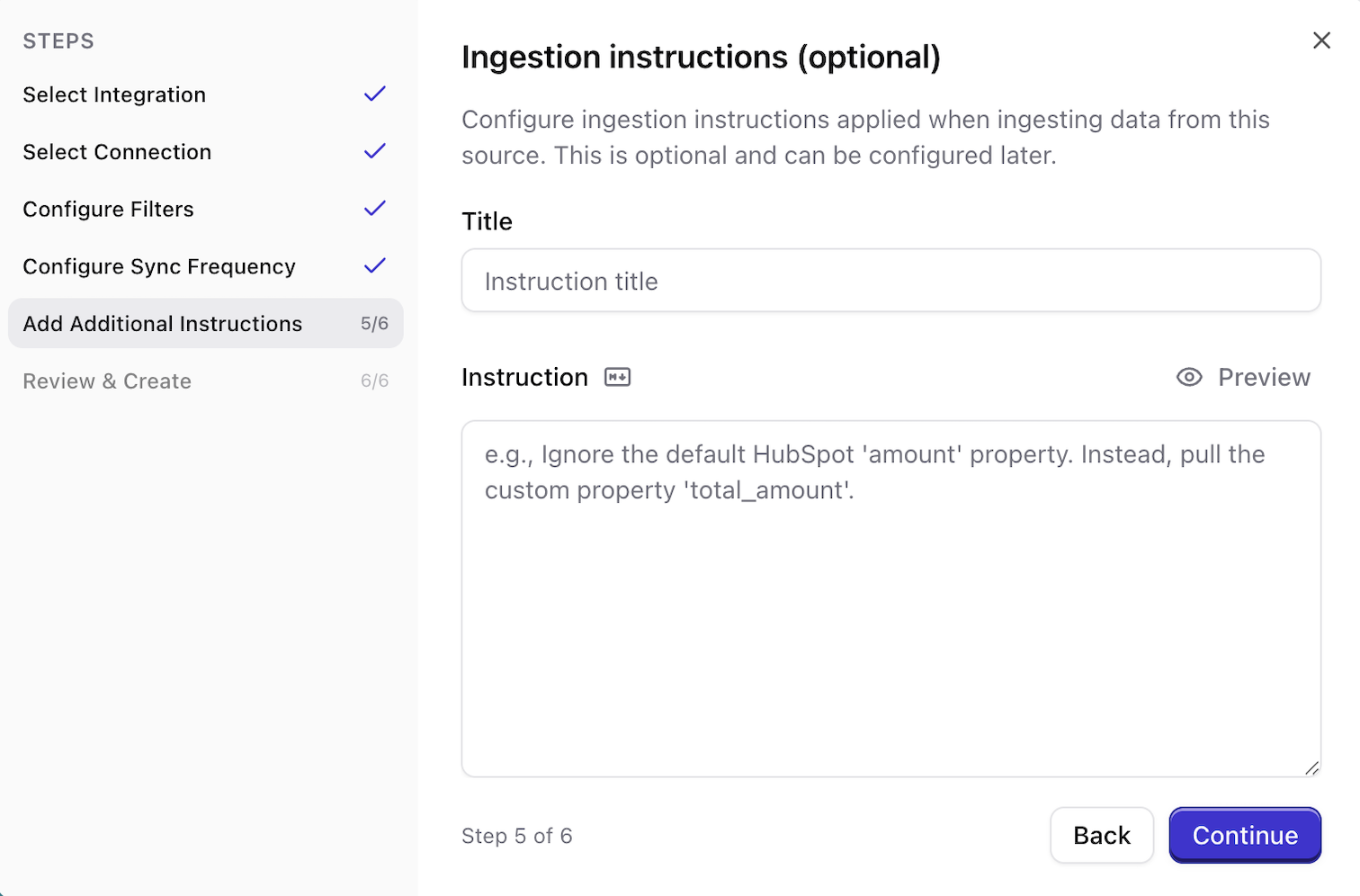This screenshot has height=896, width=1360.
Task: Click the markdown support icon beside Instruction
Action: pos(617,377)
